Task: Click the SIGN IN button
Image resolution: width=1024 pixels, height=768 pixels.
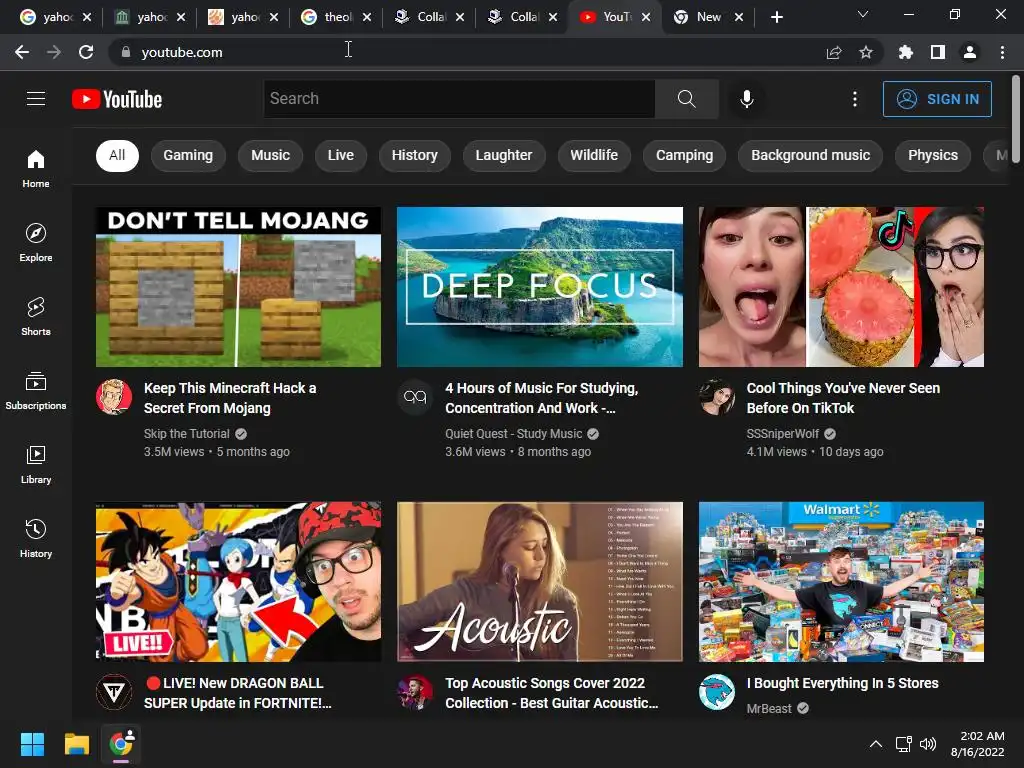Action: coord(937,99)
